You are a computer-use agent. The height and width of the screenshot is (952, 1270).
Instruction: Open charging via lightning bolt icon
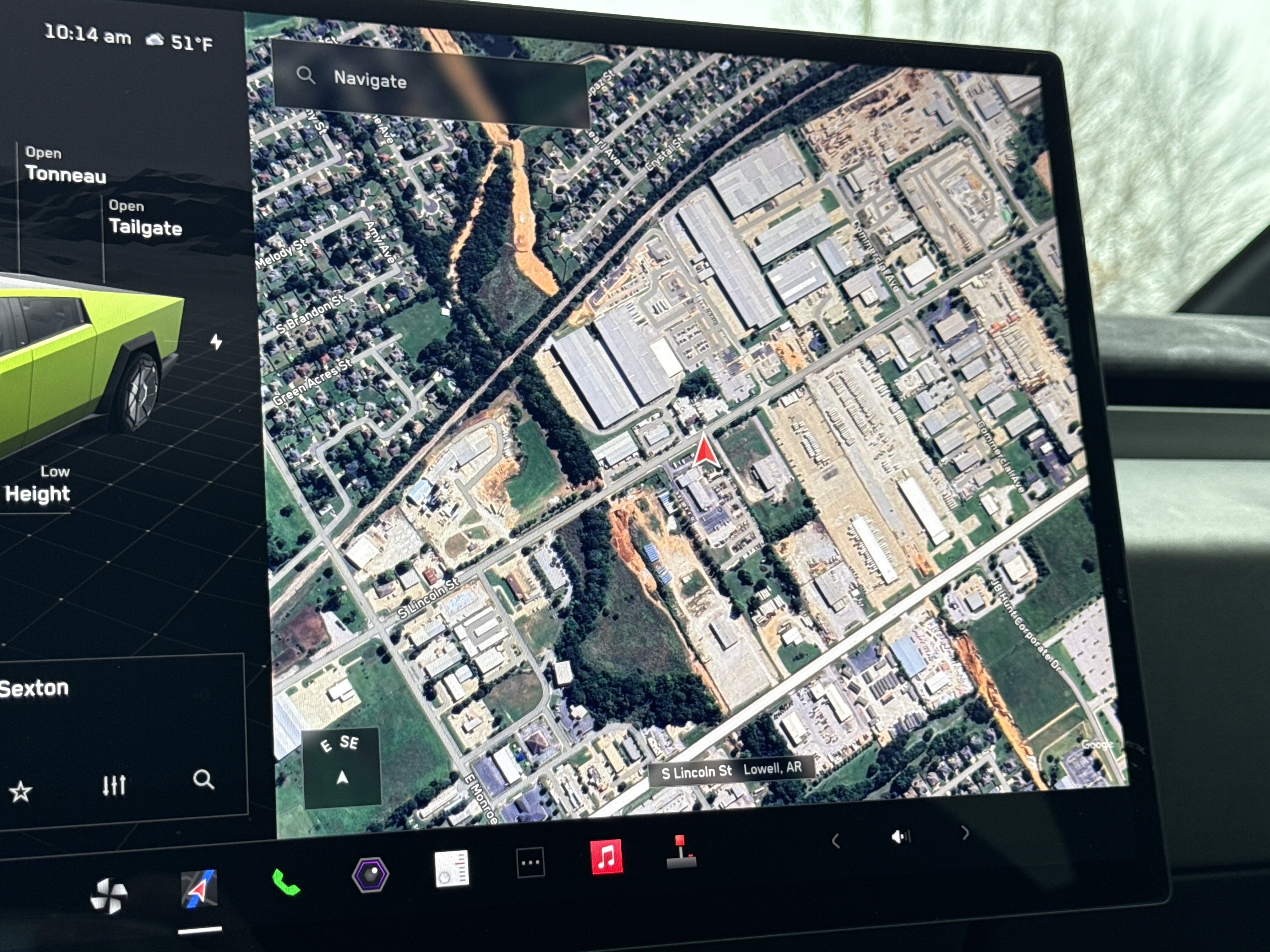pos(216,342)
